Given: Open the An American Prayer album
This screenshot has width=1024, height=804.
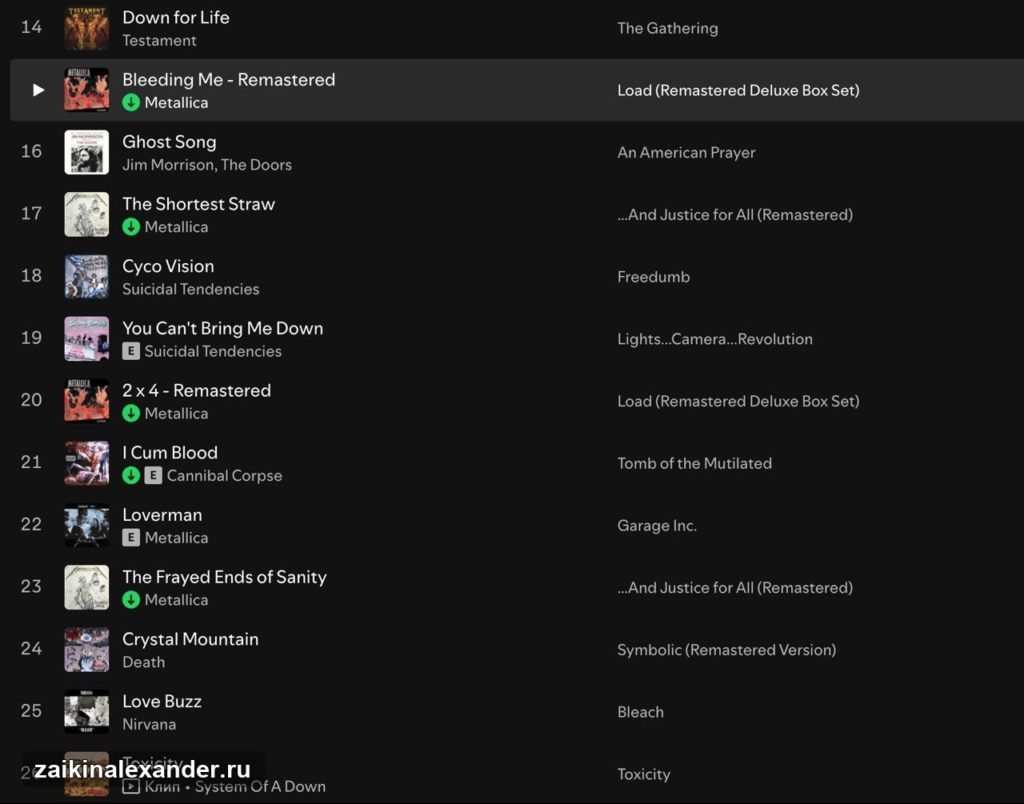Looking at the screenshot, I should pyautogui.click(x=686, y=152).
